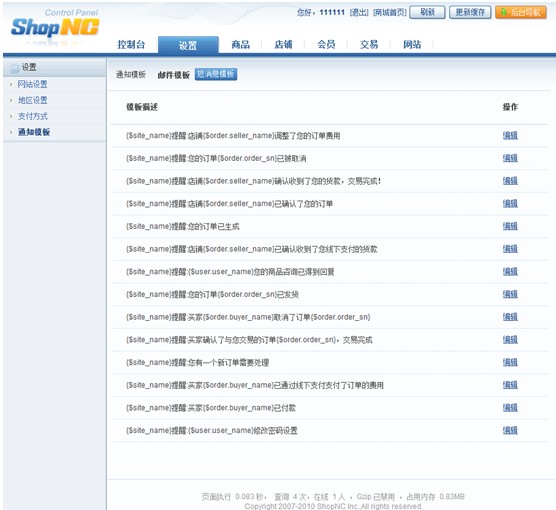
Task: Click the green arrow icon on 后台导航
Action: coord(504,12)
